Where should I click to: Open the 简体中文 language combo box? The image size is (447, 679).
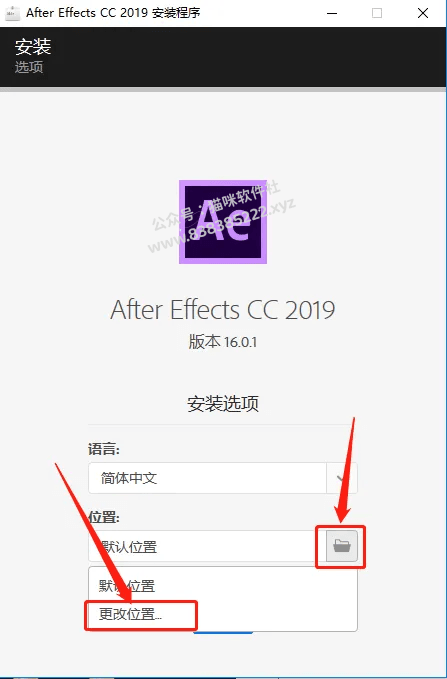tap(223, 478)
